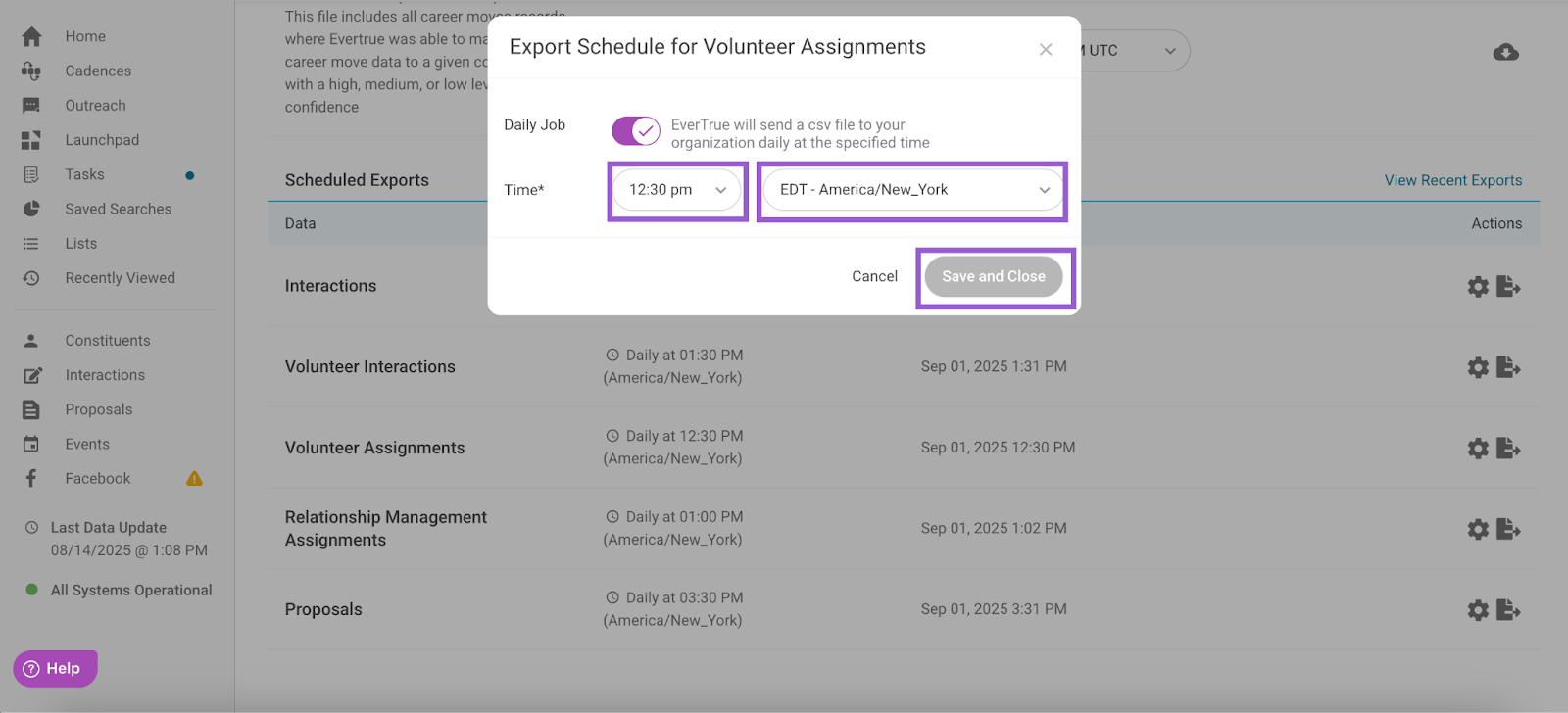1568x713 pixels.
Task: Open the 12:30 pm time dropdown
Action: click(677, 190)
